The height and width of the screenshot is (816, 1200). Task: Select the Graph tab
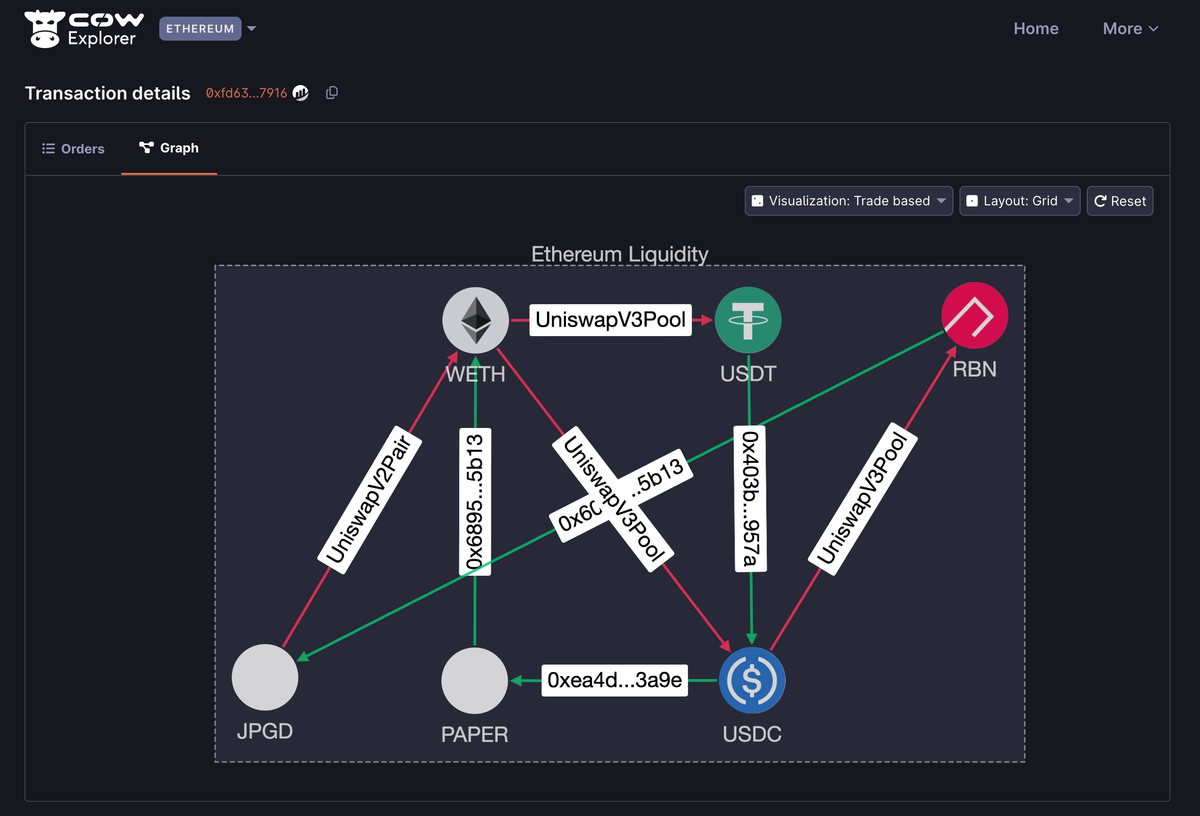pyautogui.click(x=169, y=148)
